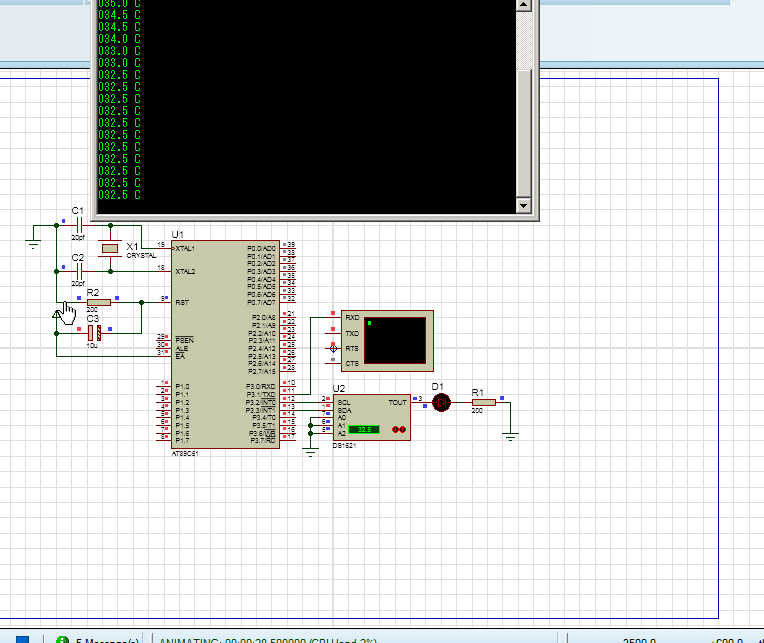The width and height of the screenshot is (764, 643).
Task: Click the X1 crystal reference label
Action: point(132,246)
